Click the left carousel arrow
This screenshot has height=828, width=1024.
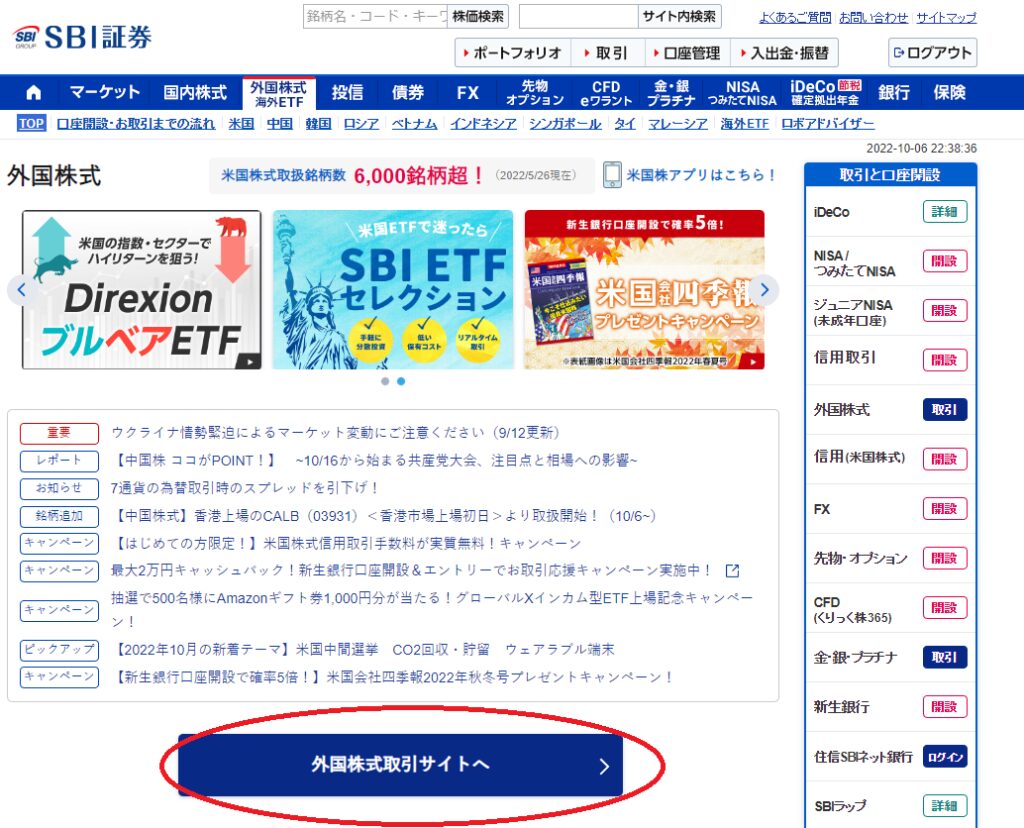(21, 289)
